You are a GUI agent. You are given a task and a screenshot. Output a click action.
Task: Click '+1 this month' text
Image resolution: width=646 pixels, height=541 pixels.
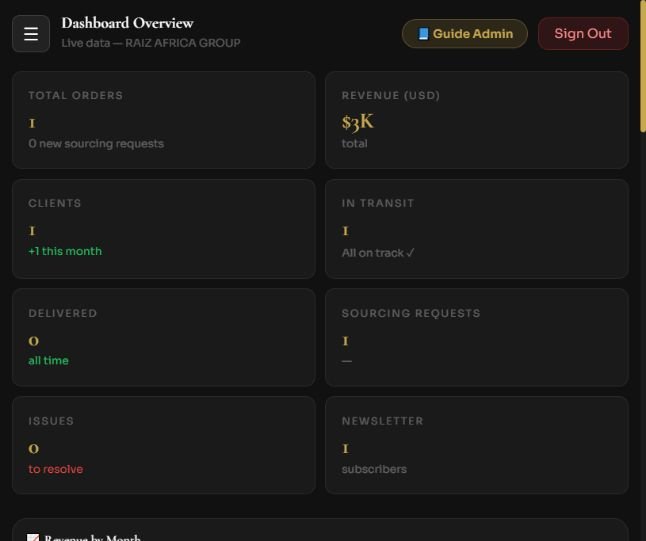pyautogui.click(x=65, y=251)
